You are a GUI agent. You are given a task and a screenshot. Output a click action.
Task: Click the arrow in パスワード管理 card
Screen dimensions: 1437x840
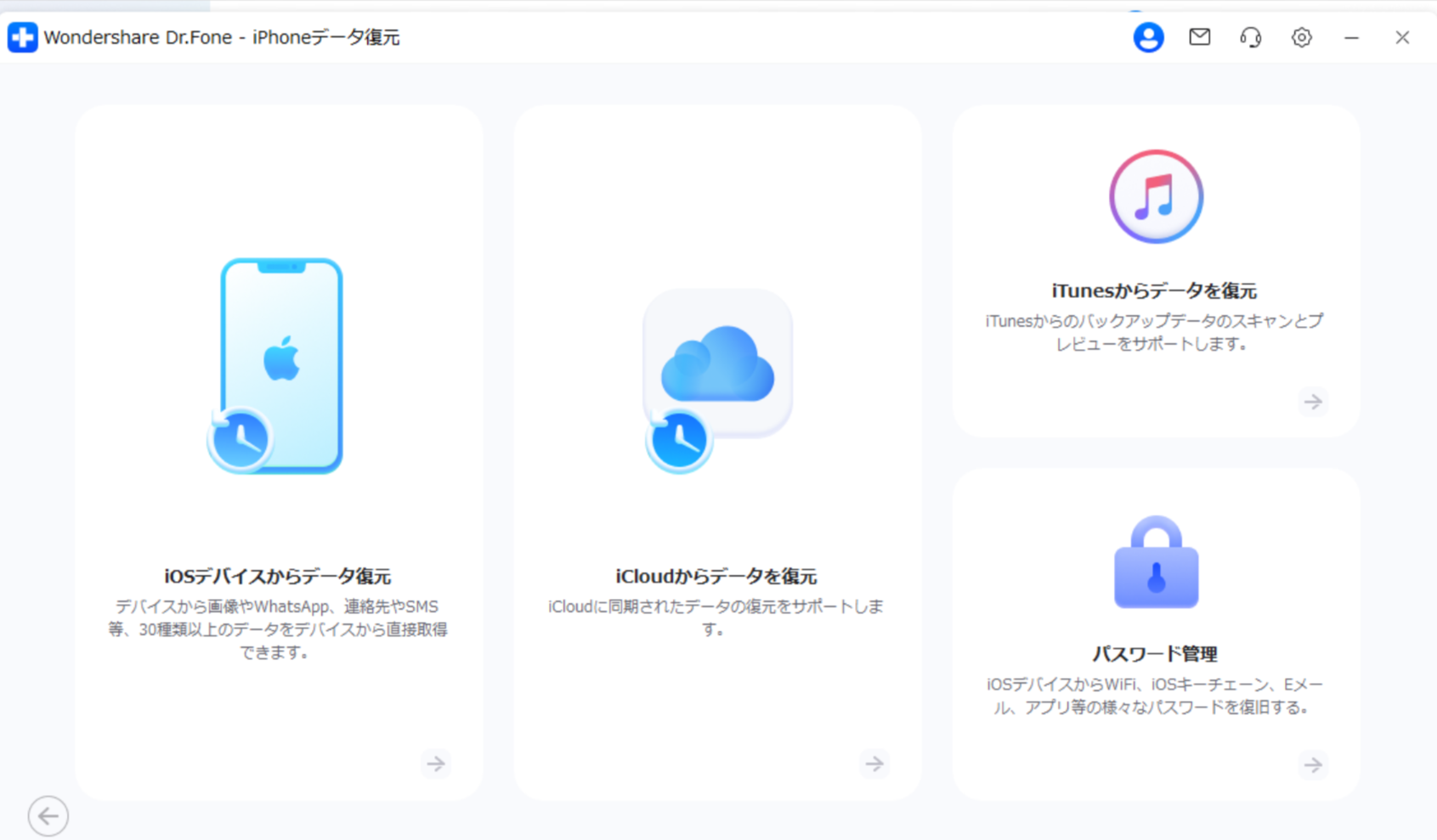1313,764
